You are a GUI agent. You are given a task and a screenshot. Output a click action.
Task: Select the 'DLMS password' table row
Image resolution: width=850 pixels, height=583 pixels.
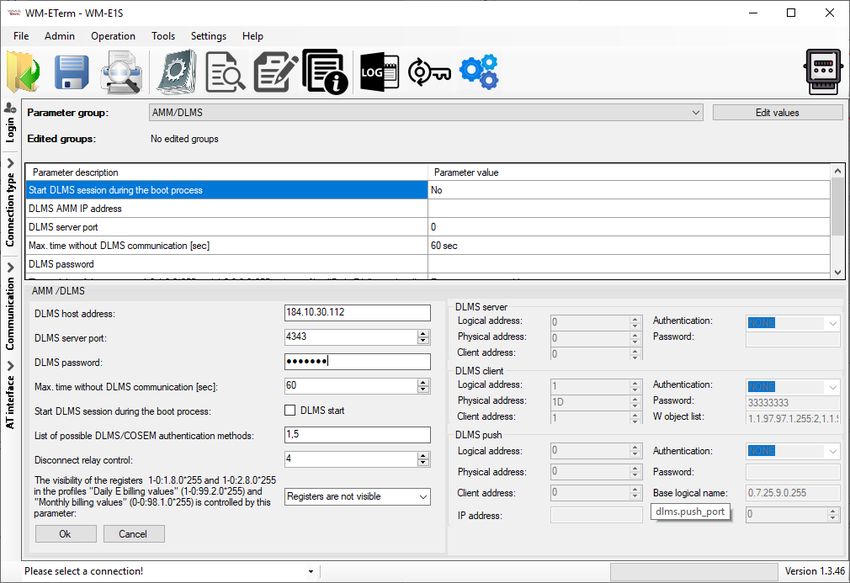[x=428, y=264]
